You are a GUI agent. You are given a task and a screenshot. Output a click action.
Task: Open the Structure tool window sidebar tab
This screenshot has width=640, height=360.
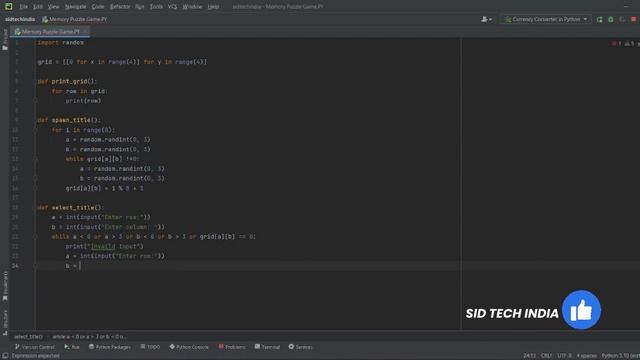[5, 322]
